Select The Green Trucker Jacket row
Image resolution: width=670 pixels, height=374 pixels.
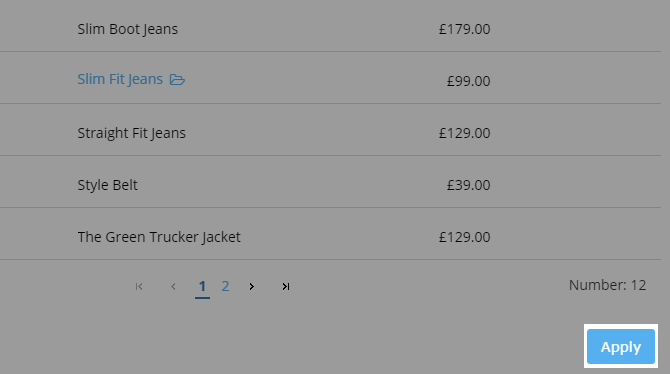[330, 234]
